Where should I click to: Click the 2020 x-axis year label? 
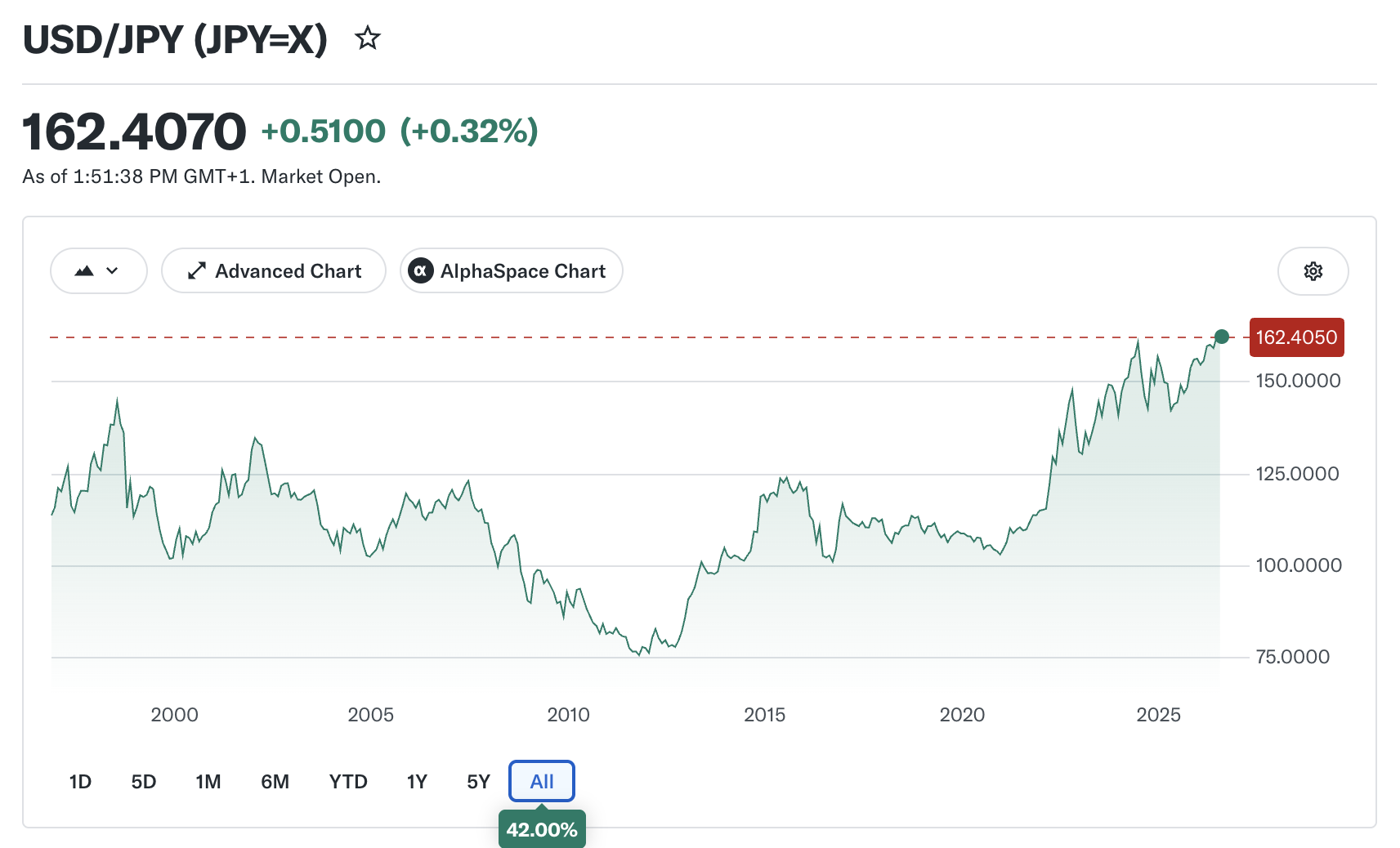tap(962, 715)
